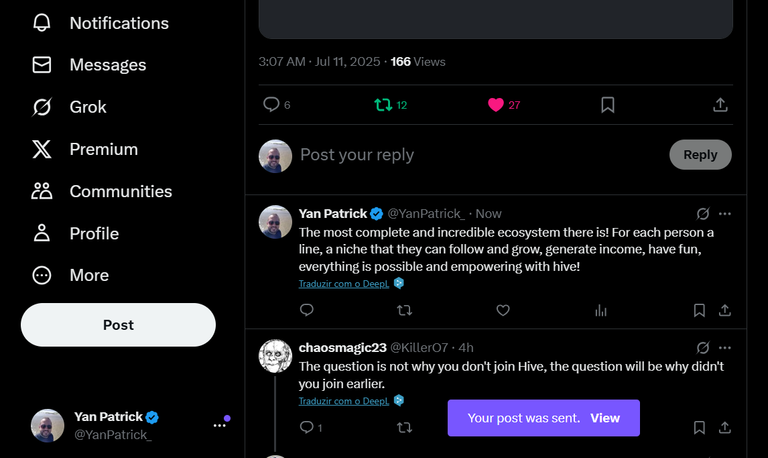Image resolution: width=768 pixels, height=458 pixels.
Task: Share the main post
Action: 720,105
